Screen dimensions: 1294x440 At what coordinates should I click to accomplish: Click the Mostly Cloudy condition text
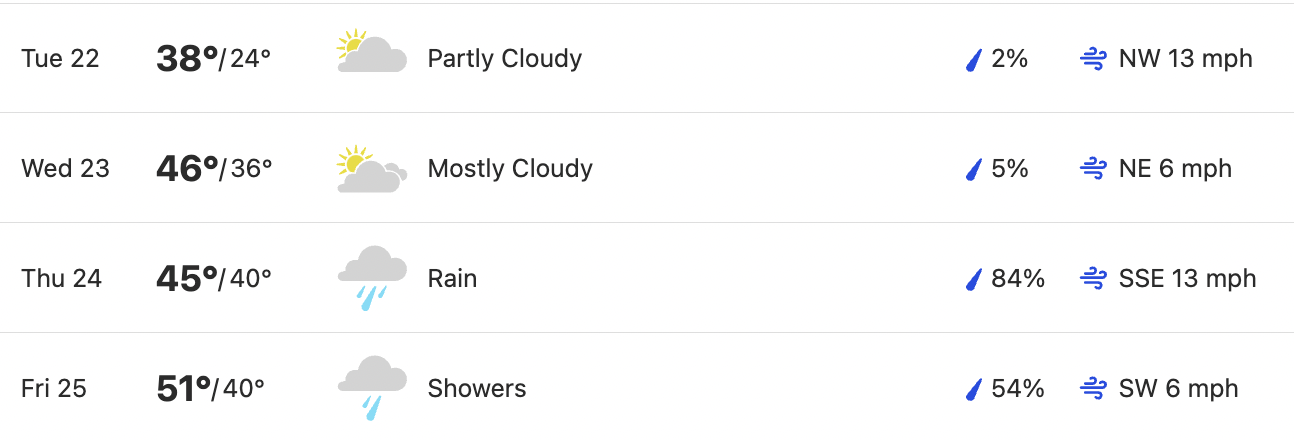click(x=510, y=169)
